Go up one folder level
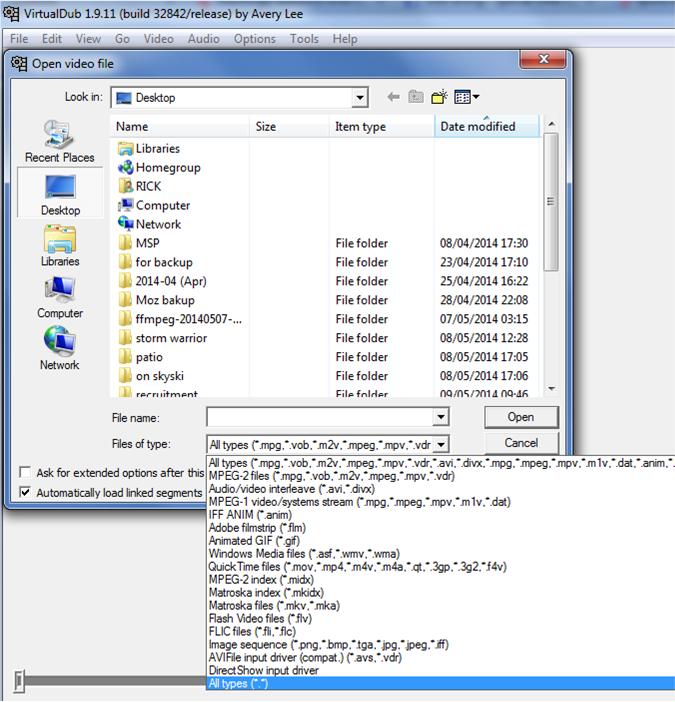 (416, 97)
